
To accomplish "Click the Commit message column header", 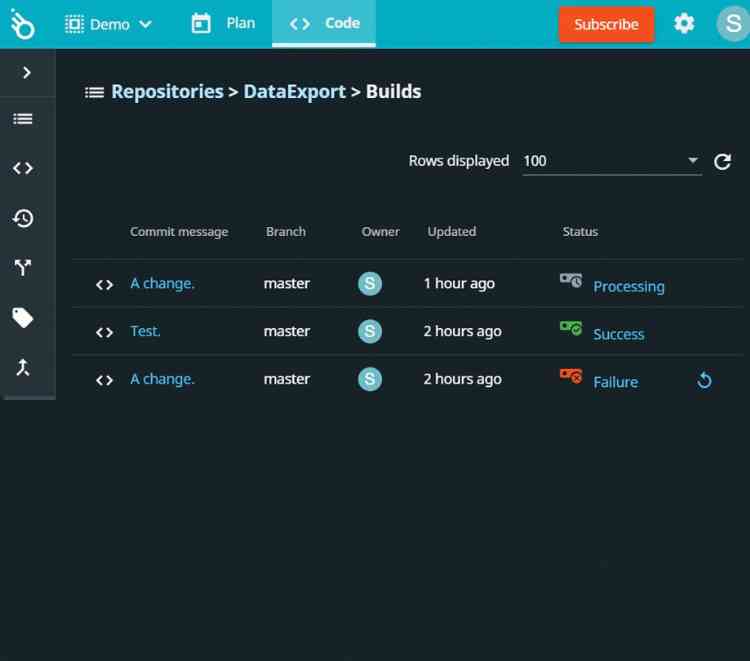I will coord(179,232).
